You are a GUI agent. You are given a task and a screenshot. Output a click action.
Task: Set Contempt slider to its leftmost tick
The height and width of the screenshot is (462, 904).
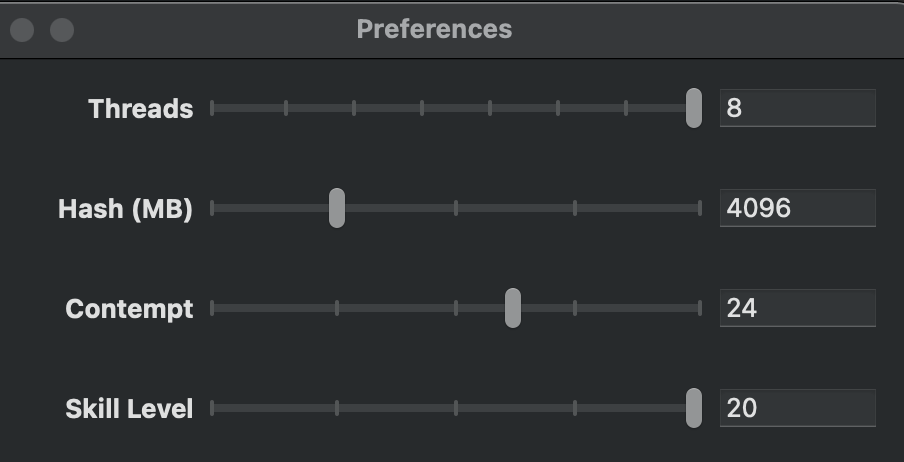tap(212, 308)
